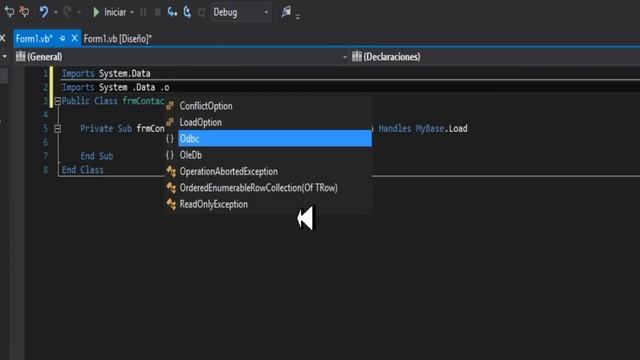The image size is (640, 360).
Task: Click the Undo arrow in toolbar
Action: coord(44,12)
